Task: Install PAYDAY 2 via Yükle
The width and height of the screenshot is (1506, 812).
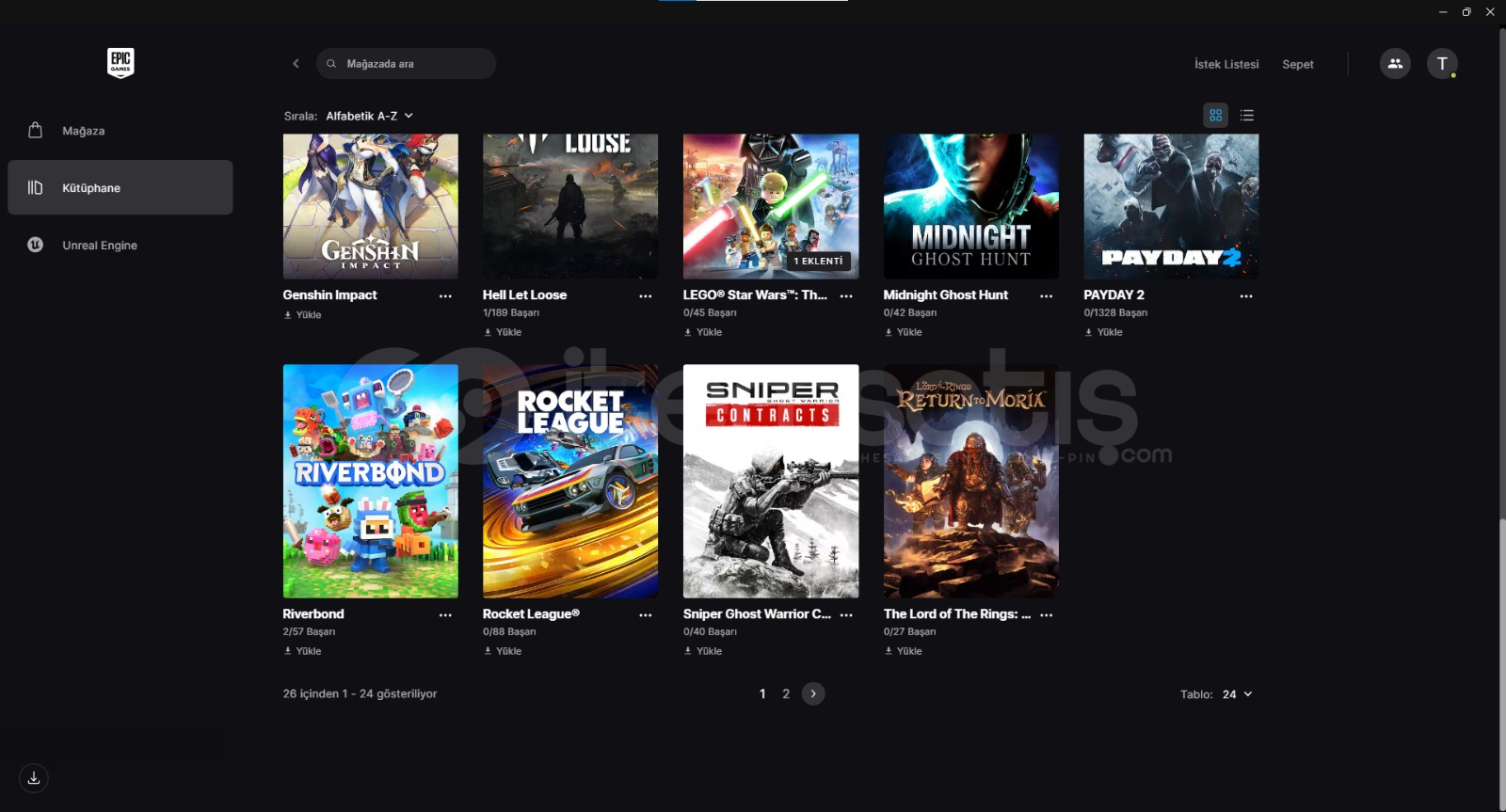Action: click(x=1103, y=332)
